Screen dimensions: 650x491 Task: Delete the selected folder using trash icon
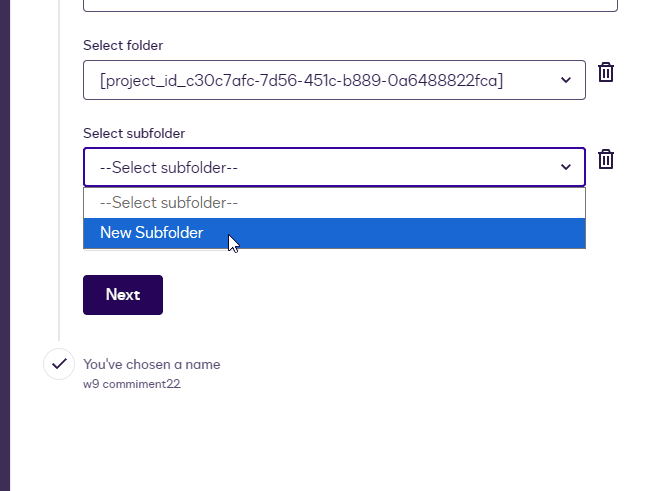(605, 73)
